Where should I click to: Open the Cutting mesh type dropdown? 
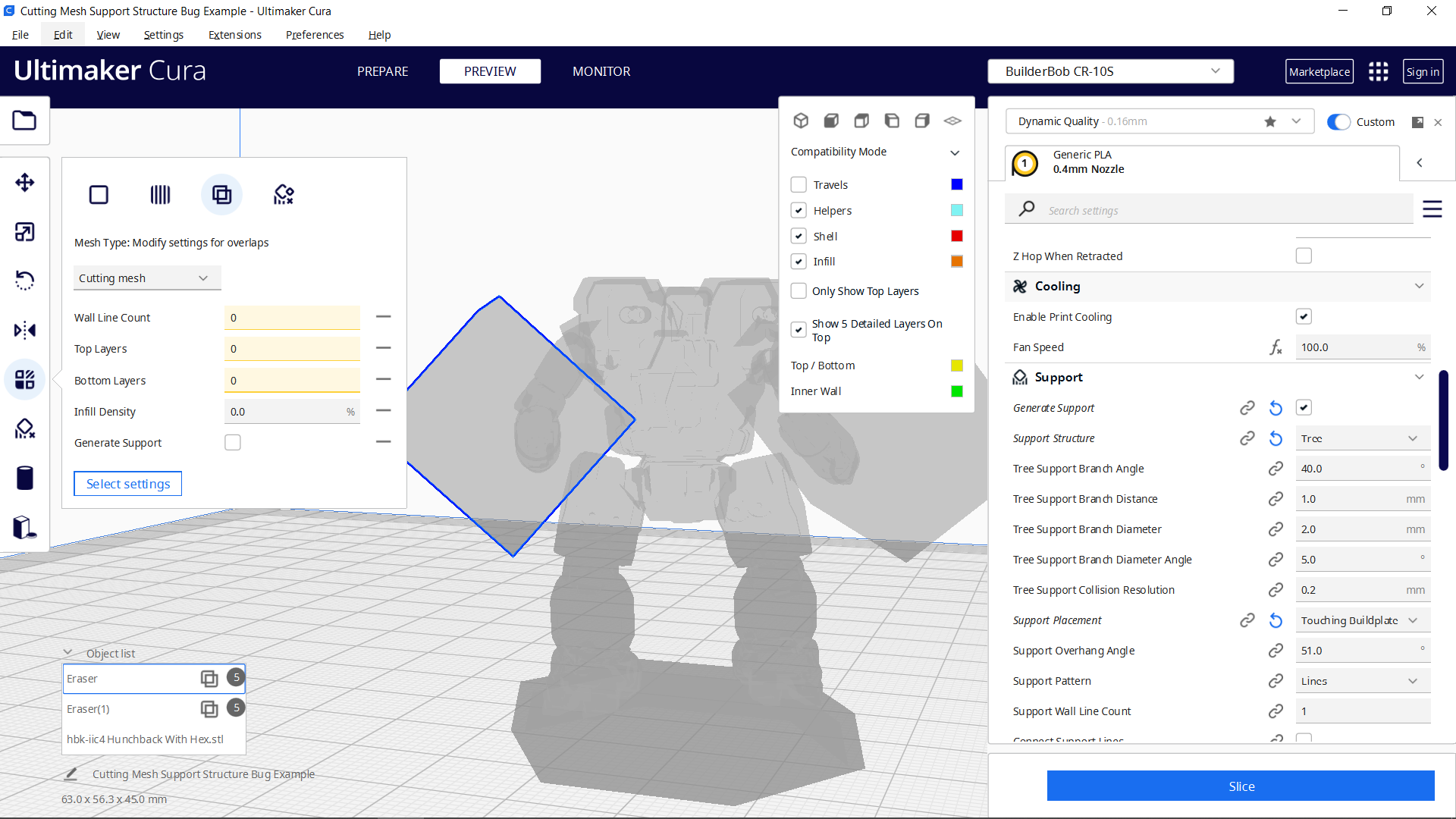(x=146, y=278)
